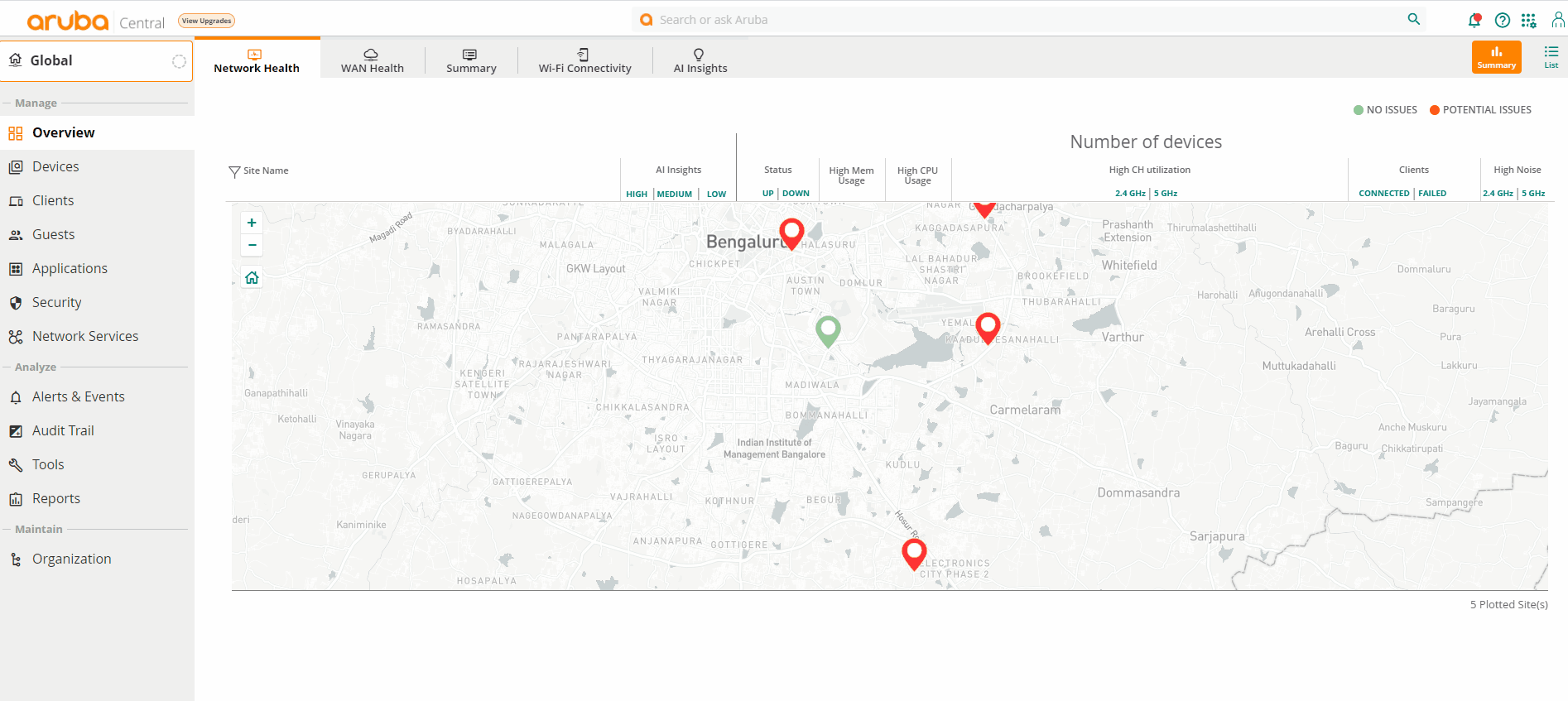Screen dimensions: 1568x701
Task: Open the help question mark icon
Action: point(1502,20)
